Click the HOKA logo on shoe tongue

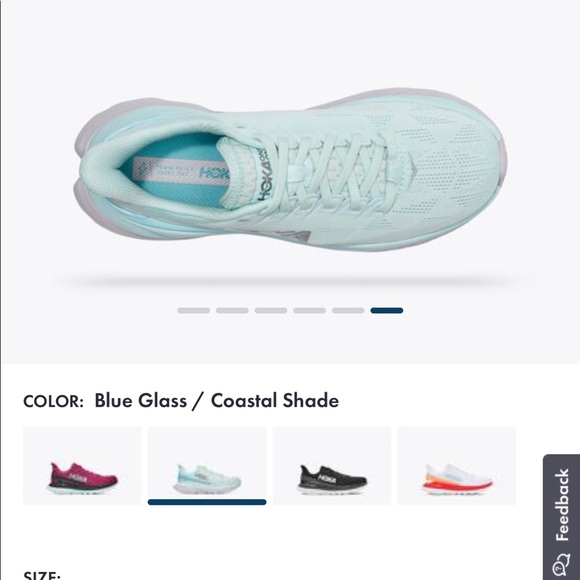click(265, 176)
